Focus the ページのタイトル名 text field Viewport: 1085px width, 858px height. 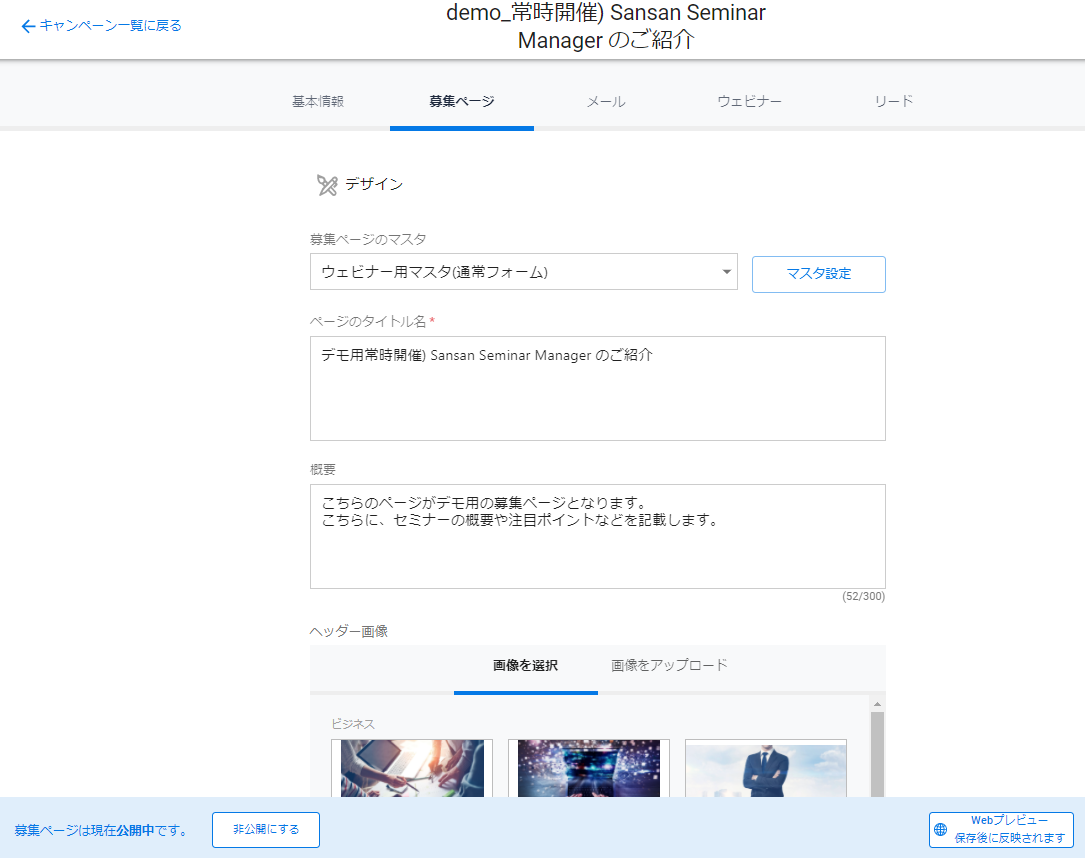(x=598, y=388)
